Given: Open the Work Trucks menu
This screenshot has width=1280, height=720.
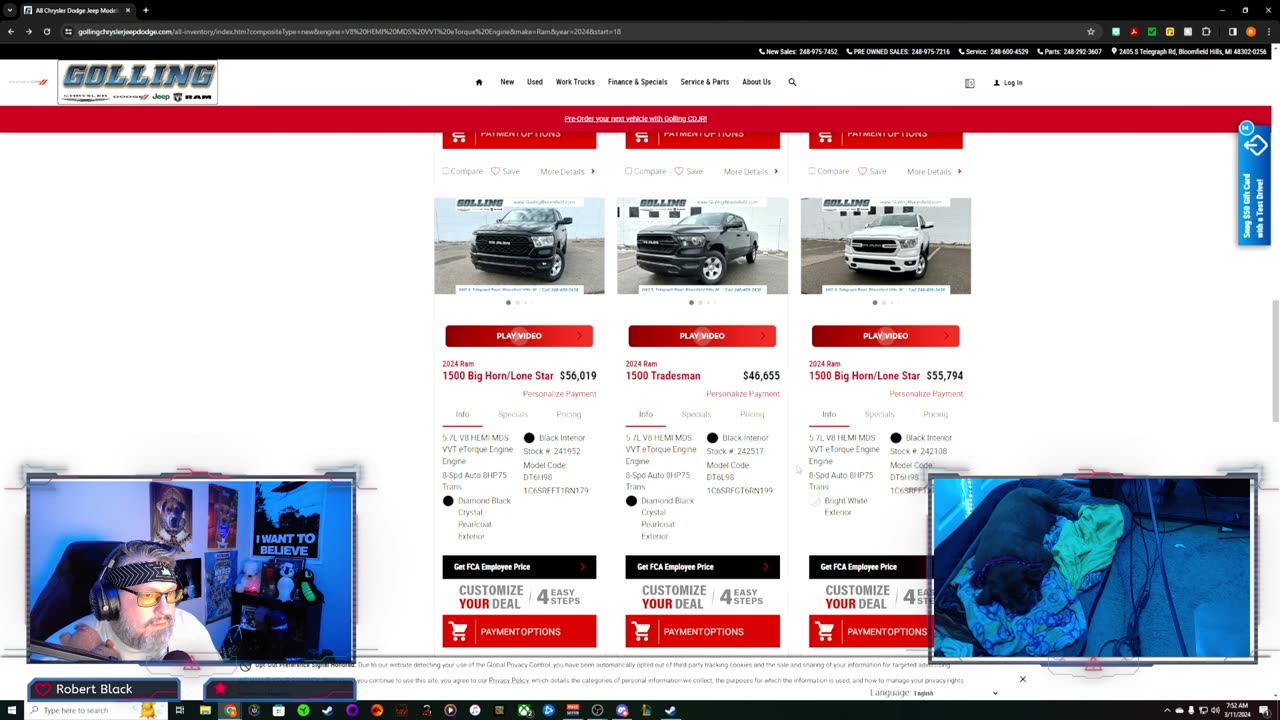Looking at the screenshot, I should (575, 82).
